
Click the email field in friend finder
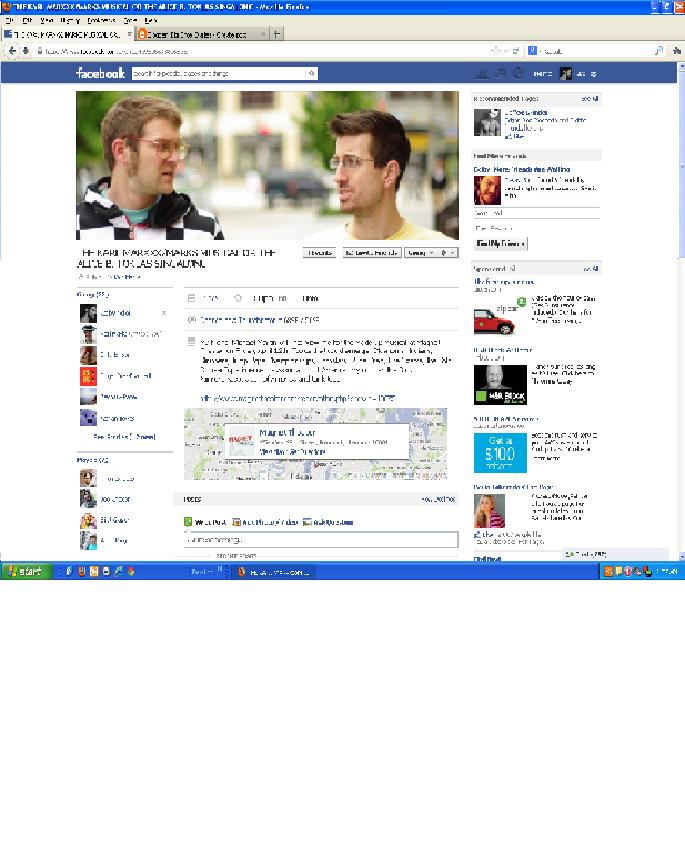click(x=537, y=213)
